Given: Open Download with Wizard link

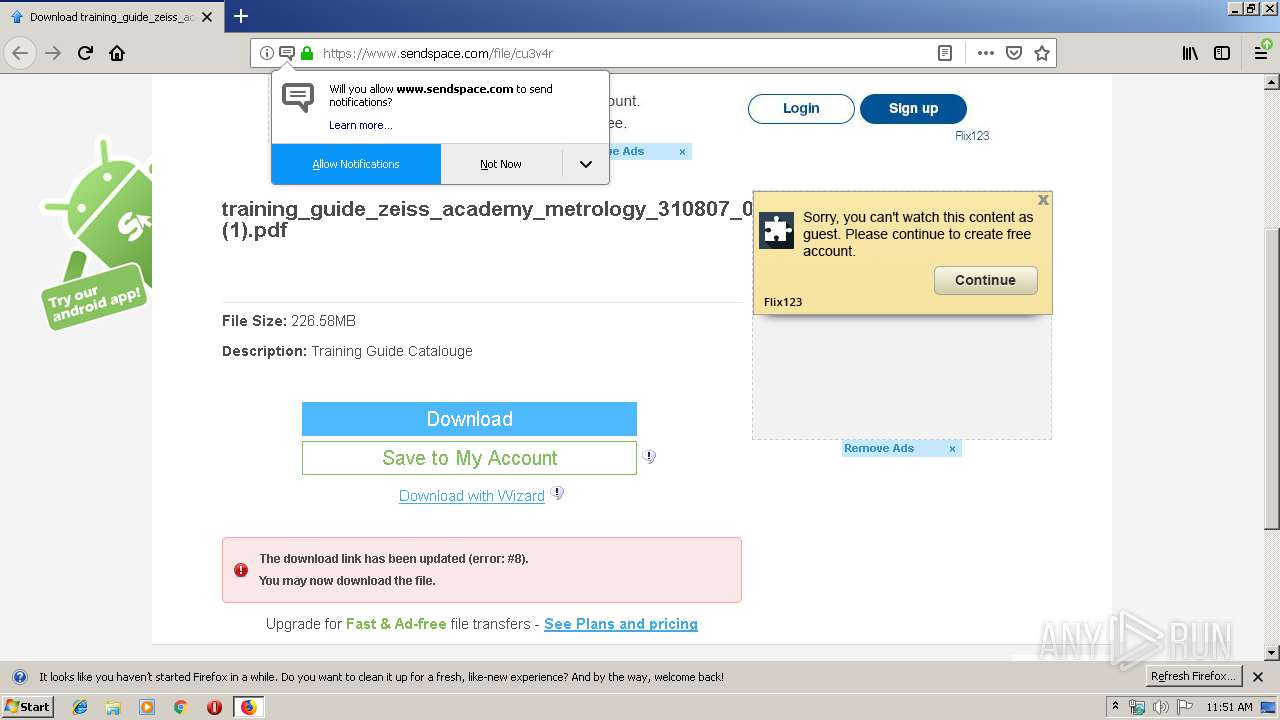Looking at the screenshot, I should click(472, 496).
